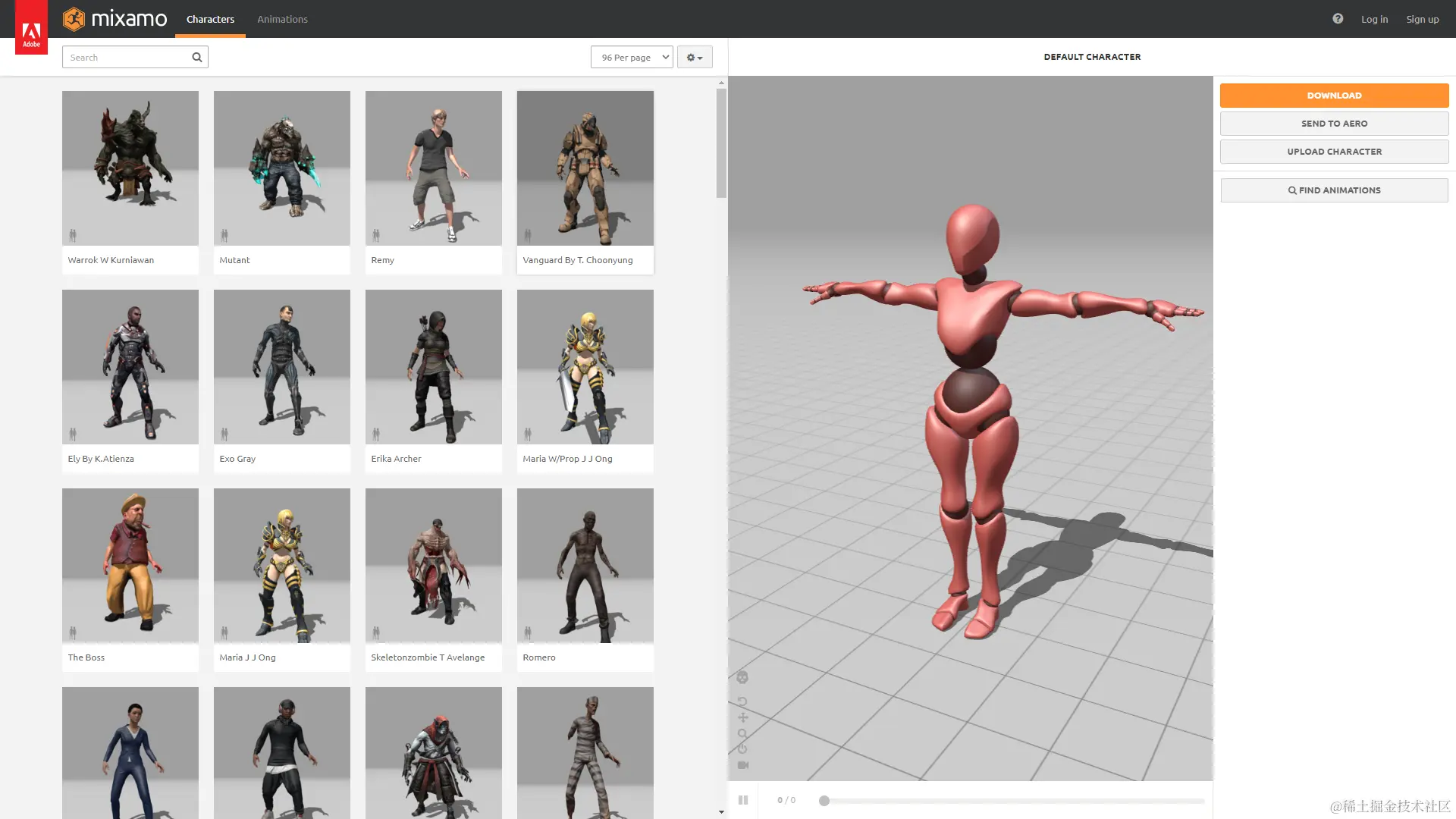Click rigged figure icon on Maria J J Ong card

click(224, 632)
